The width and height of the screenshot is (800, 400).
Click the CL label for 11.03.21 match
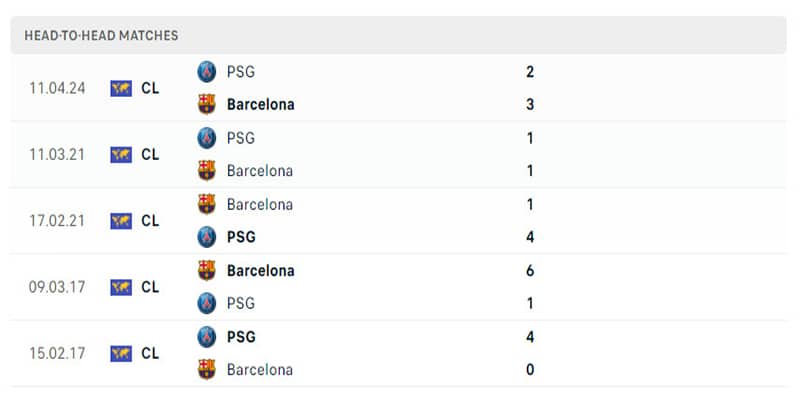150,154
